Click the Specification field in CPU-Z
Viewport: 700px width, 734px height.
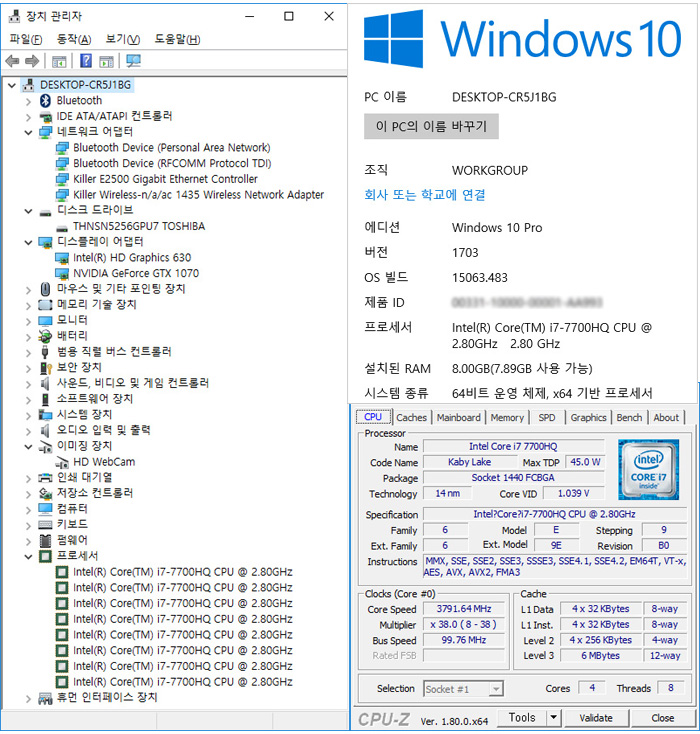tap(554, 514)
